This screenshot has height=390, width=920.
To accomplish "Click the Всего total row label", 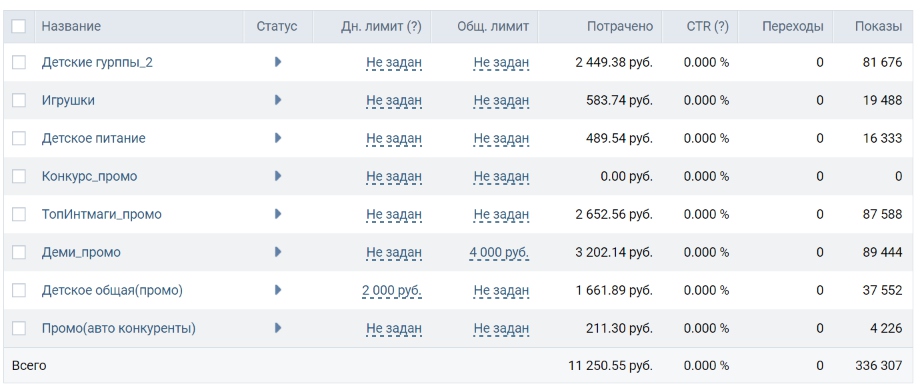I will pyautogui.click(x=29, y=366).
